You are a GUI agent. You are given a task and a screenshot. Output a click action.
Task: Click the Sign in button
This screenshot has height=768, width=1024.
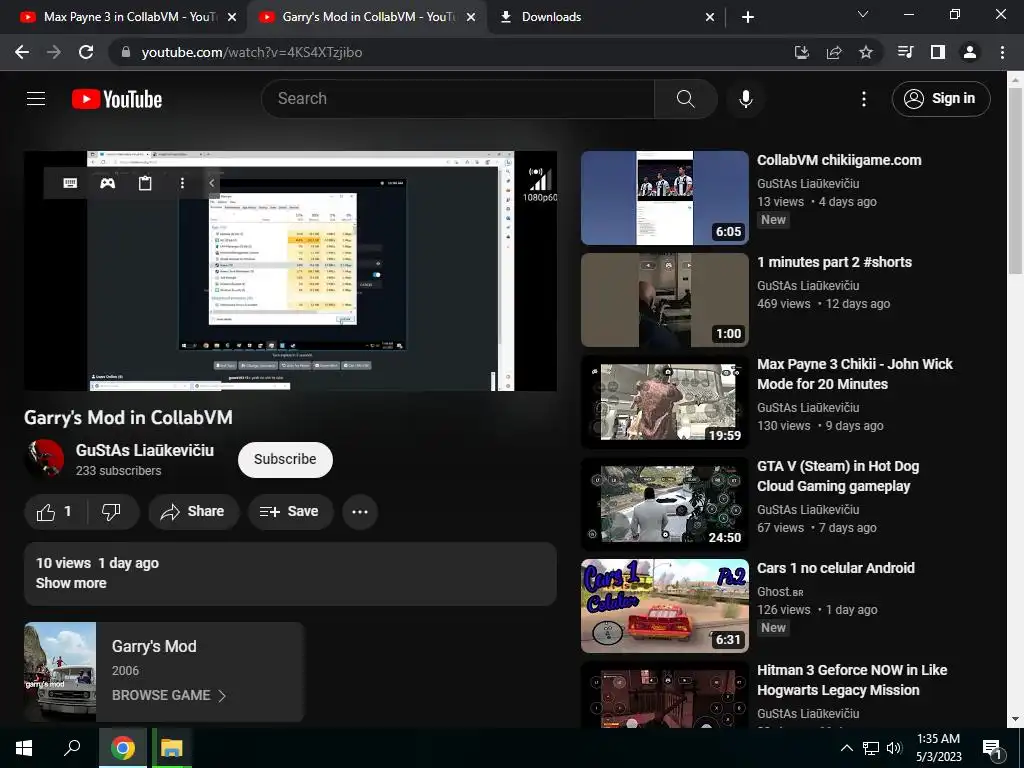(941, 99)
